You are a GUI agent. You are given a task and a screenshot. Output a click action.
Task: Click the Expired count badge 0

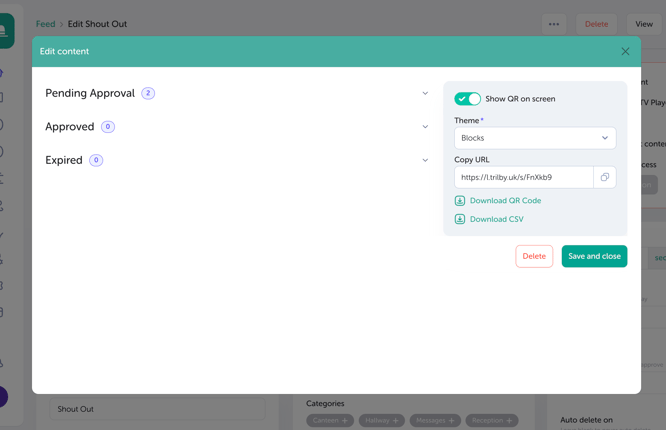(96, 160)
